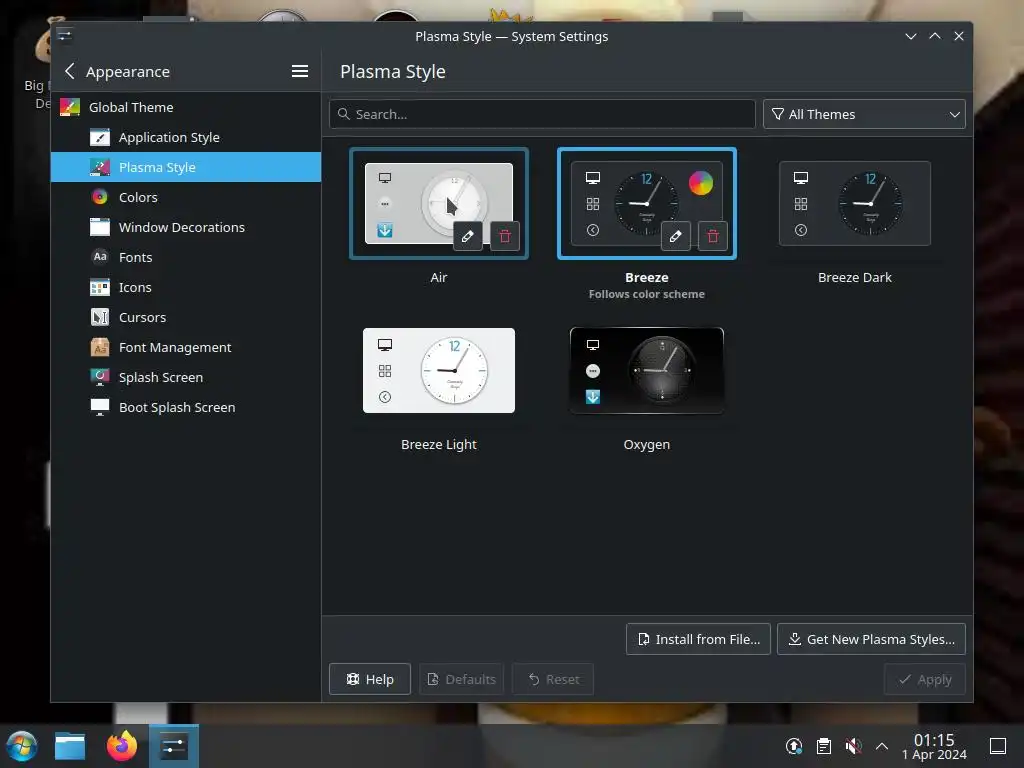This screenshot has width=1024, height=768.
Task: Click the show desktop icon in the taskbar
Action: (x=998, y=746)
